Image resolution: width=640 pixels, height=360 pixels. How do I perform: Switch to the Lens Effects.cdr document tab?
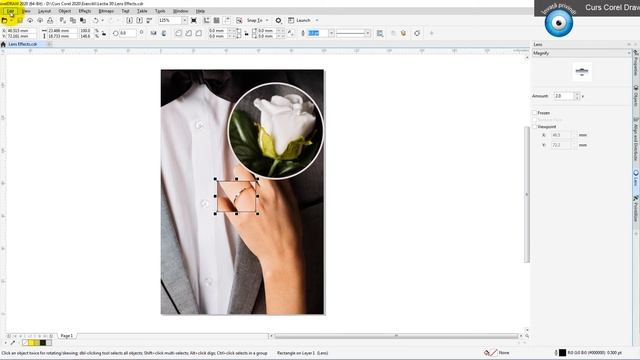click(23, 44)
